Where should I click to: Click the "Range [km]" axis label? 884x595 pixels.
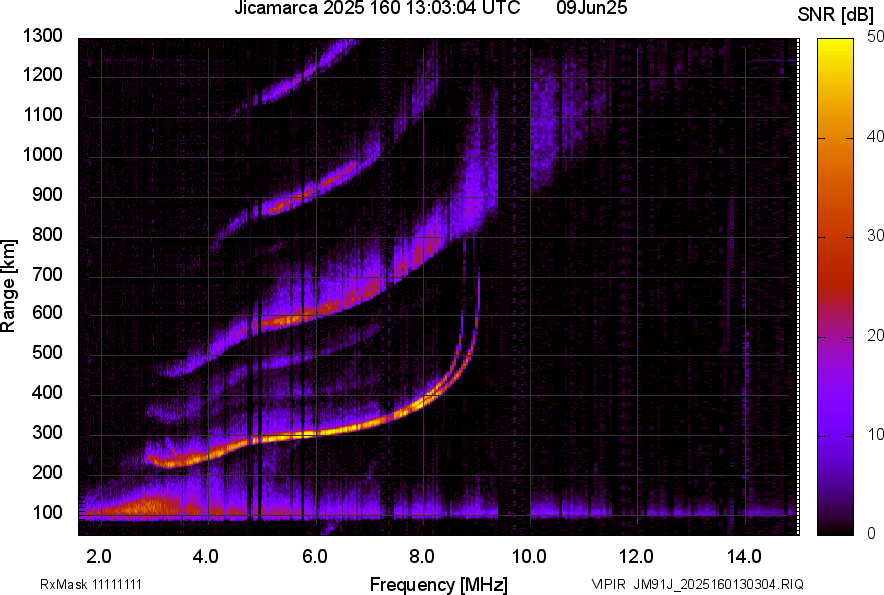pos(8,286)
